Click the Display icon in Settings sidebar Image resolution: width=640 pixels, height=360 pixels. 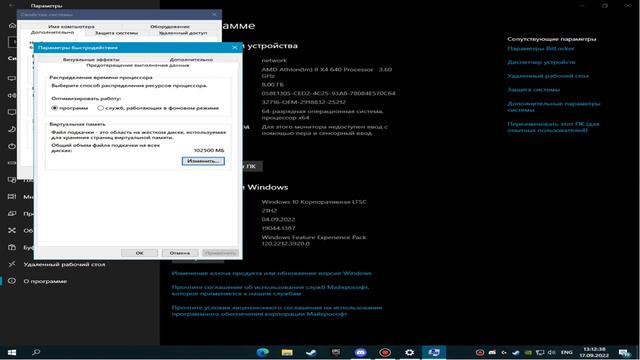12,78
